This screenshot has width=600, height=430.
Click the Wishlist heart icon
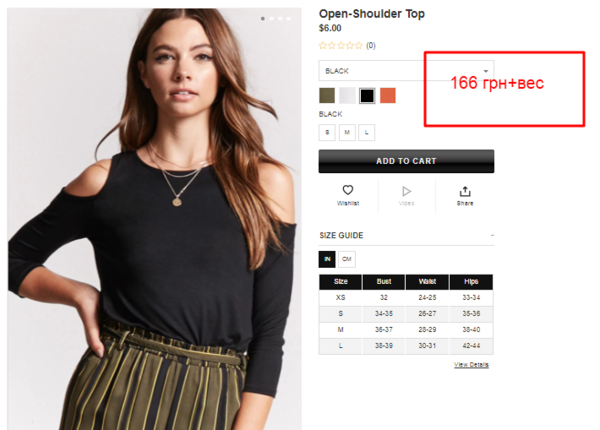[x=347, y=190]
